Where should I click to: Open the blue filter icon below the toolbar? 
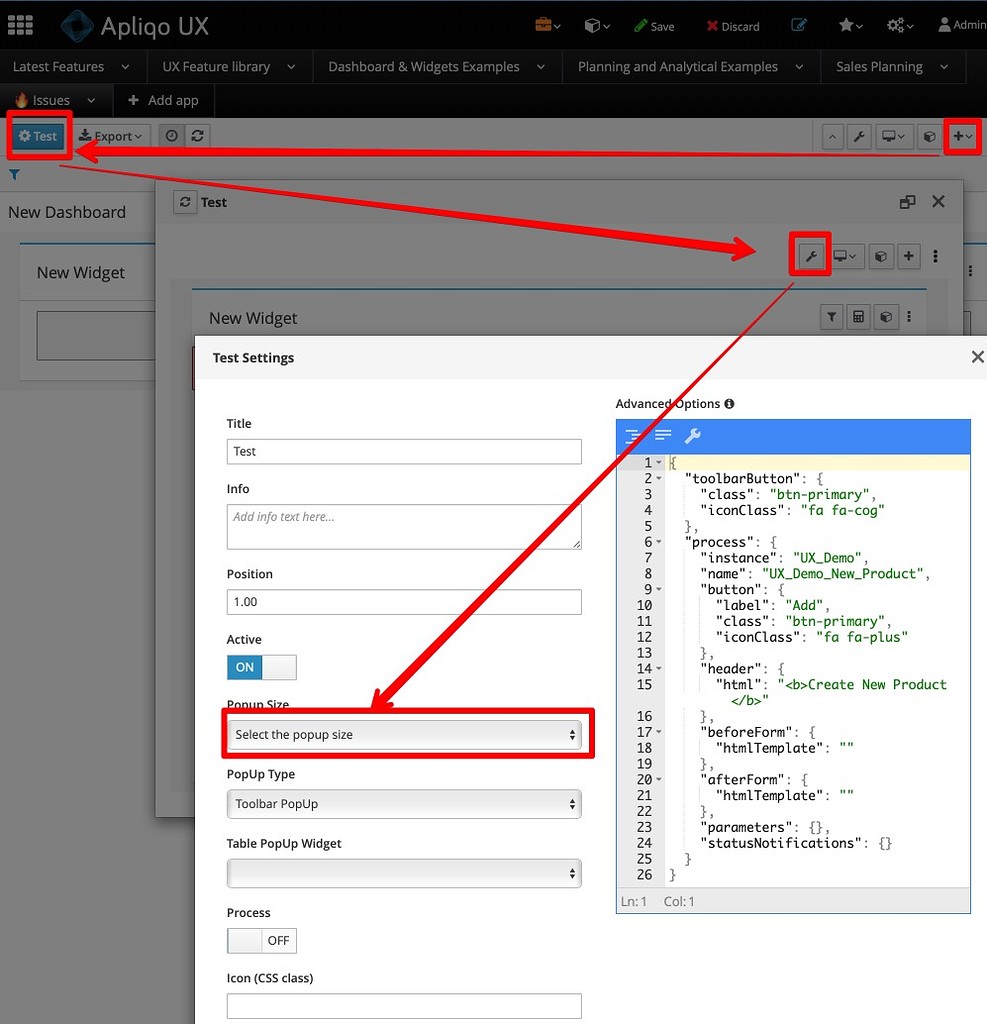click(14, 174)
